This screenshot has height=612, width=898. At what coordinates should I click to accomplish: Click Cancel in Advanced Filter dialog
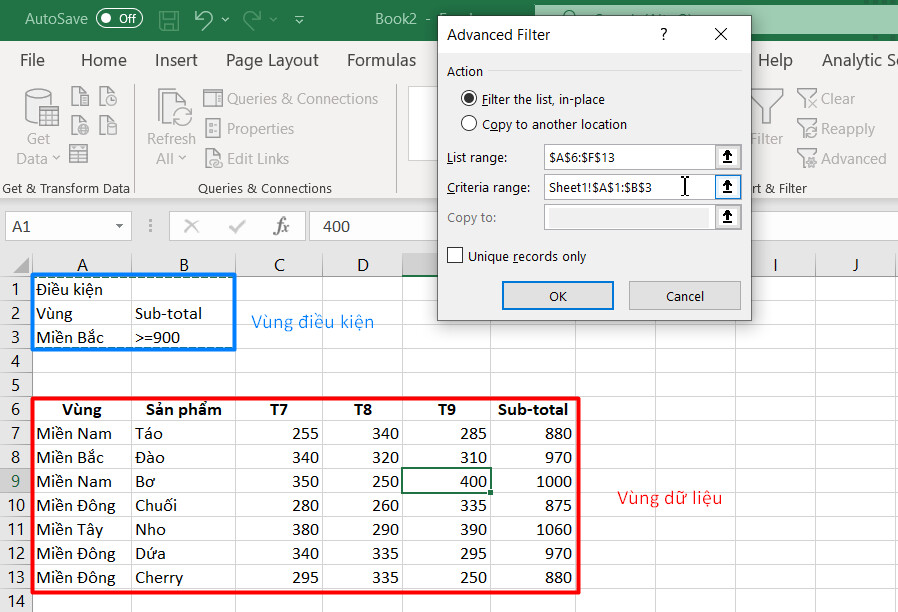pos(684,296)
